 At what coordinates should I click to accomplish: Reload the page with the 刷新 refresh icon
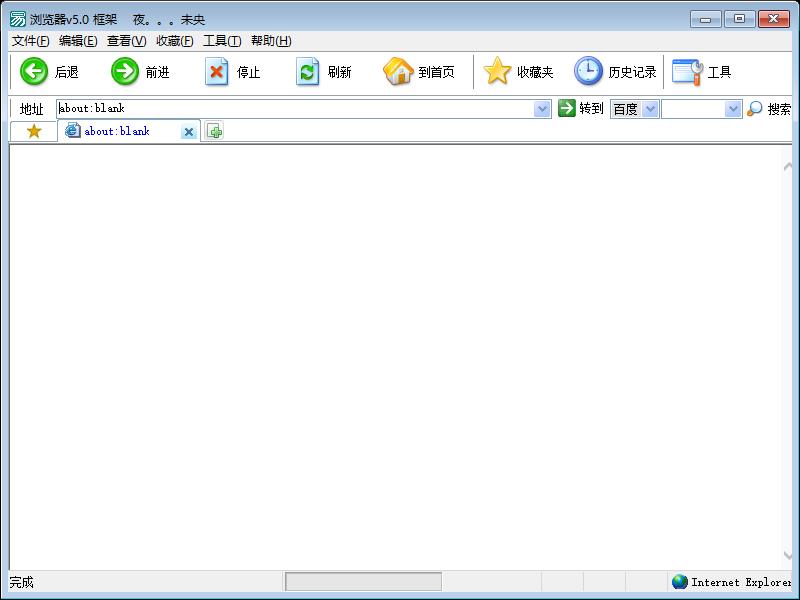tap(307, 71)
